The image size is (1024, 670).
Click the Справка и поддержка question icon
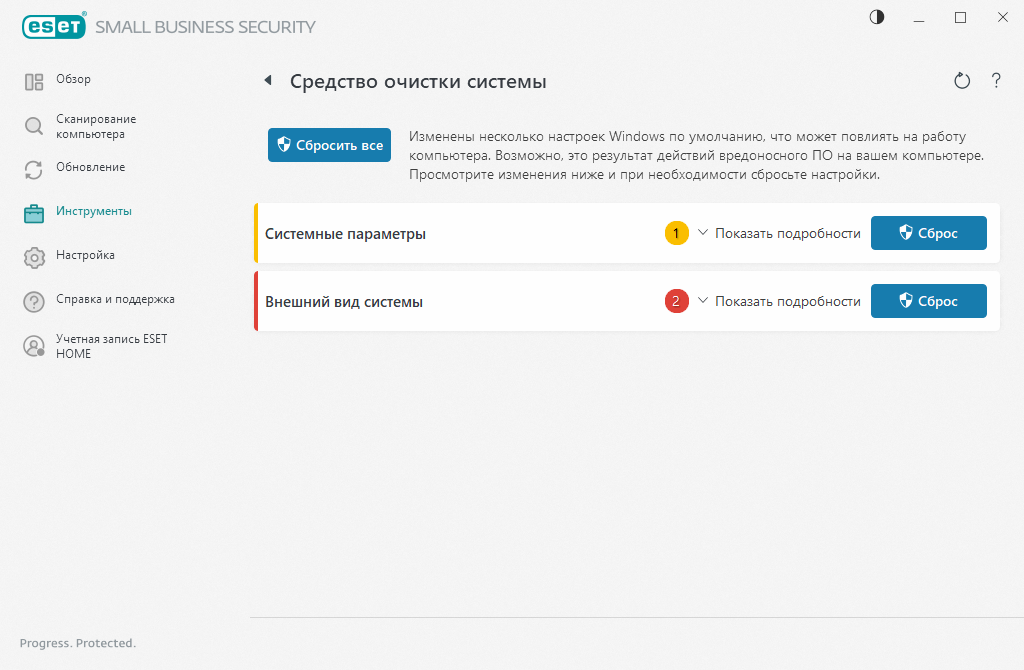click(x=33, y=299)
